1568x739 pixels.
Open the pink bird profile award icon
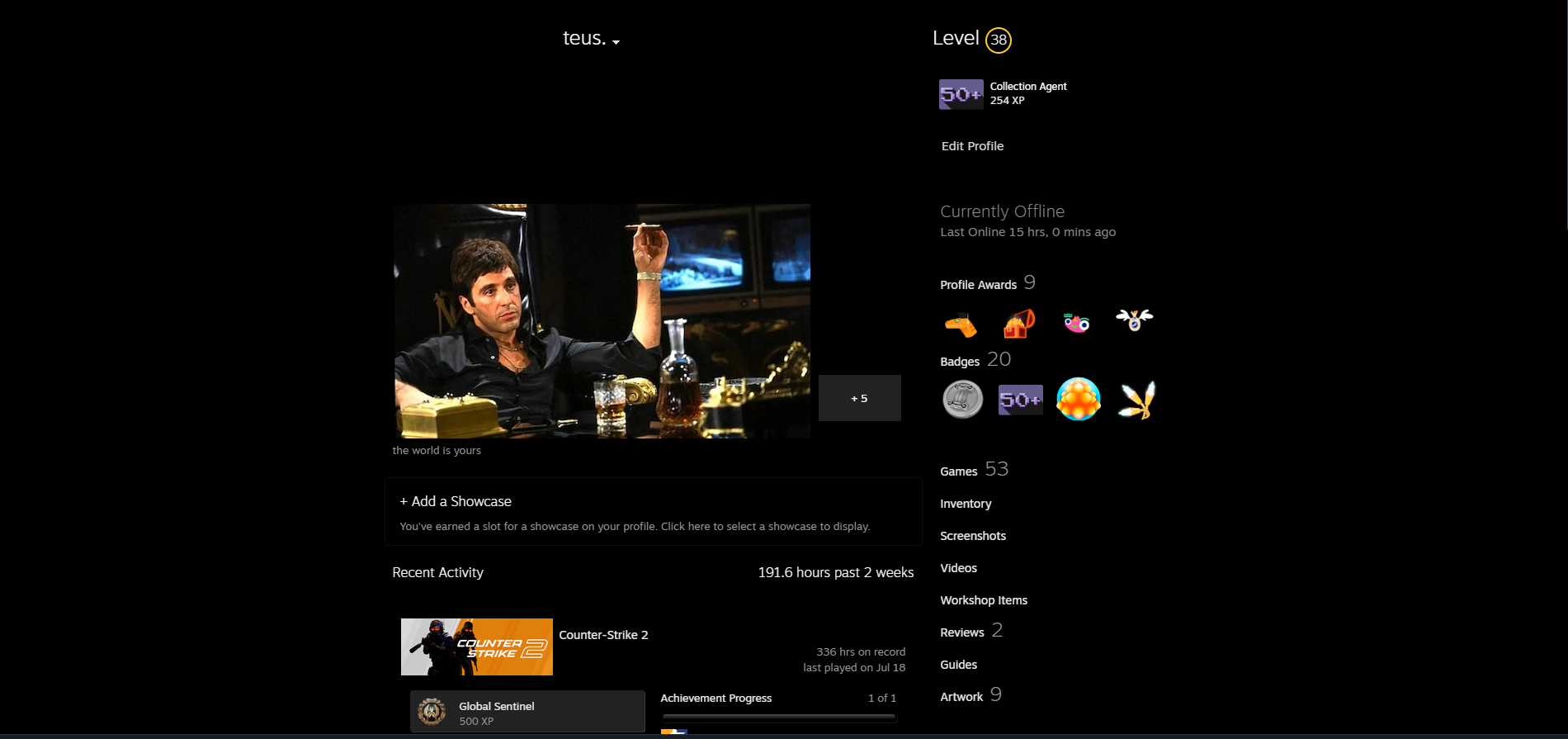point(1077,323)
